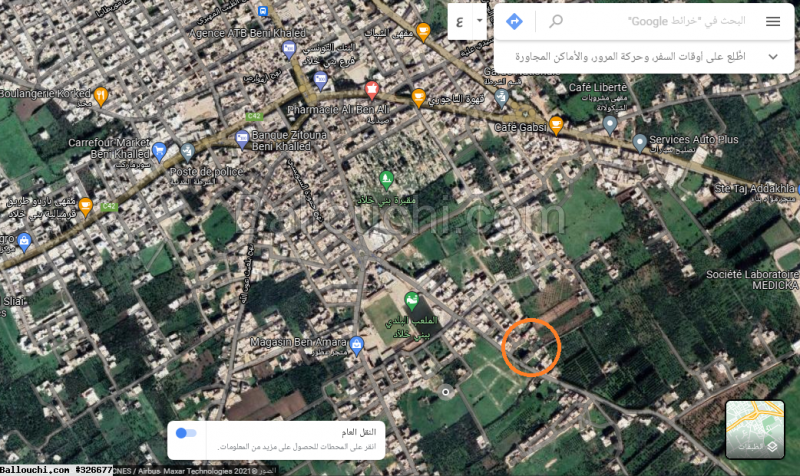
Task: Click the Boulangerie Korked restaurant marker
Action: coord(101,96)
